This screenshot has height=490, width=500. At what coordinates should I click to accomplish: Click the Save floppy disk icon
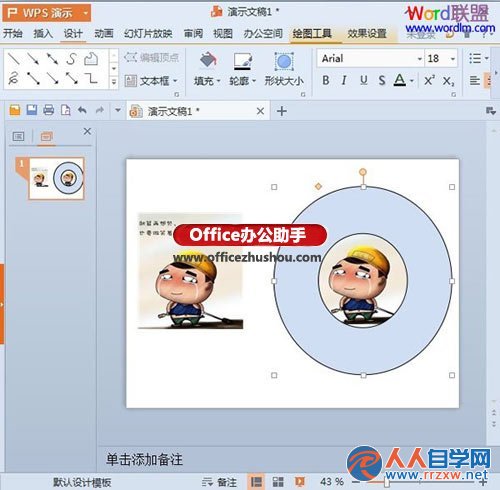point(32,110)
